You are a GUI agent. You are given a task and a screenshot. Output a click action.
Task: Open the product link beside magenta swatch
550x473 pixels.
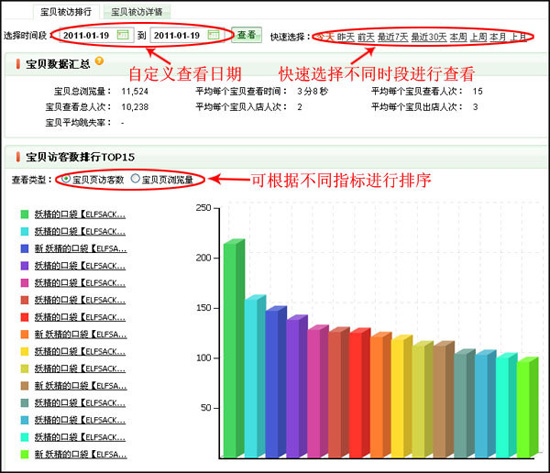[x=80, y=283]
